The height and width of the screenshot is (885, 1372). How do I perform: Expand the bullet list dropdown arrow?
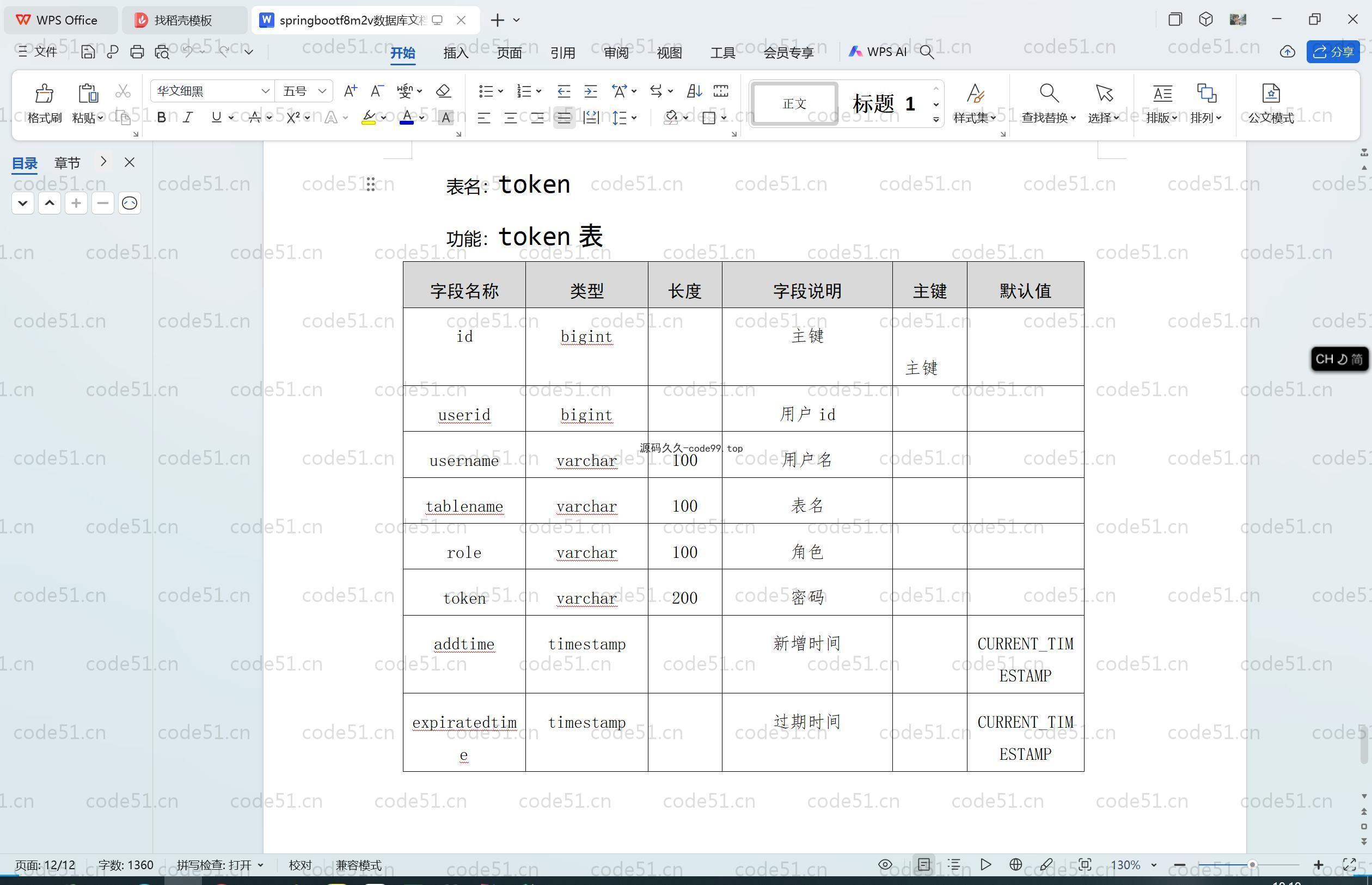point(501,91)
